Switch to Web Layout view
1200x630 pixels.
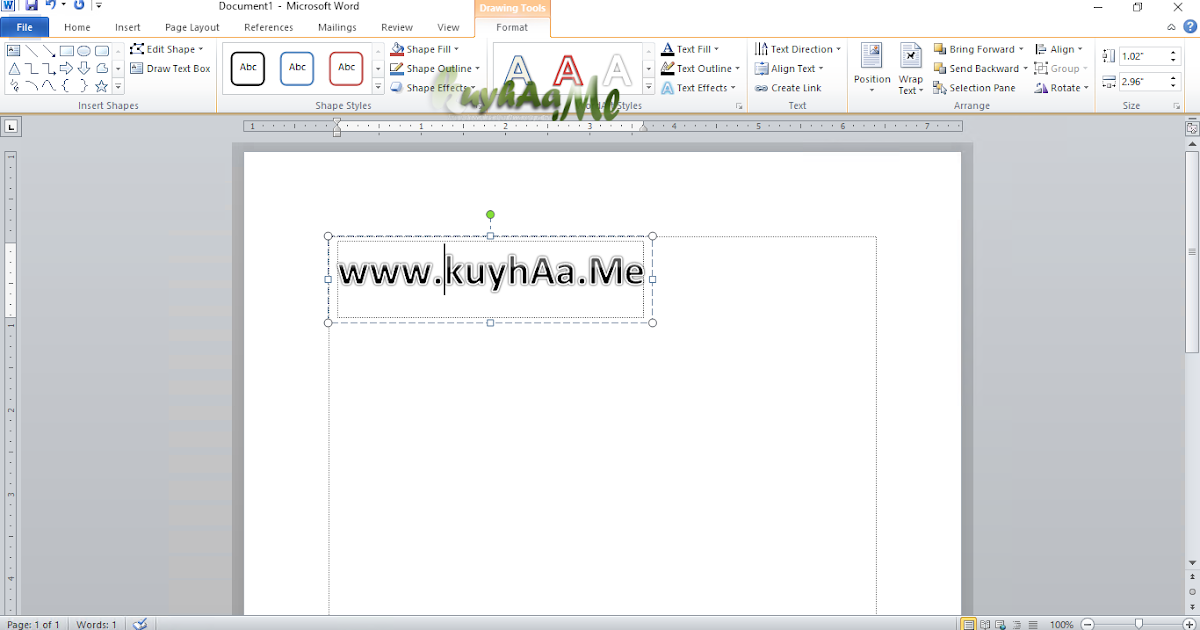click(1002, 624)
